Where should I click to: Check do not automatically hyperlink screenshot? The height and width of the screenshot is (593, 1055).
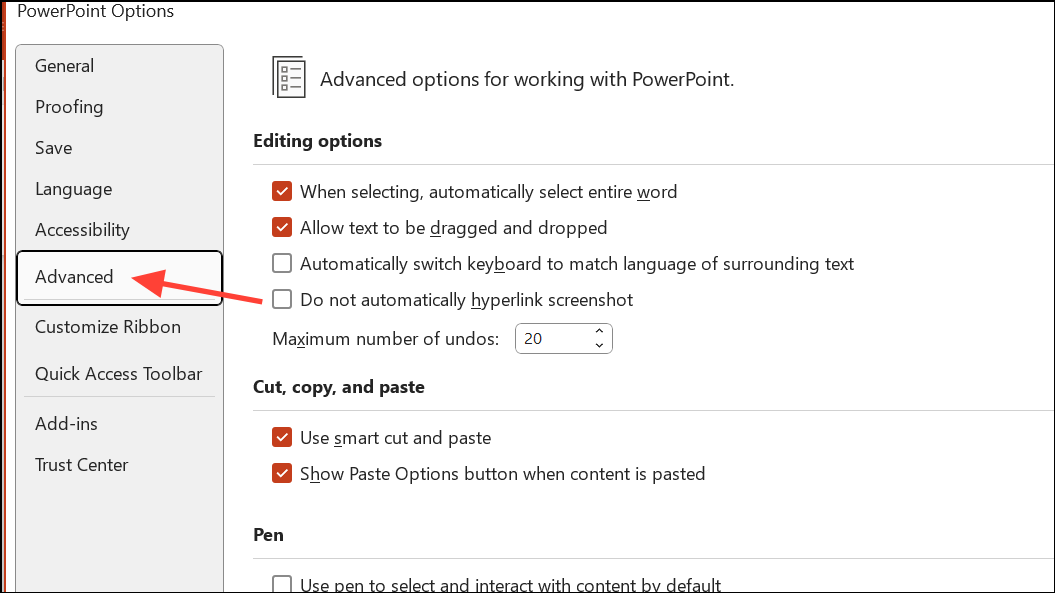[x=282, y=299]
